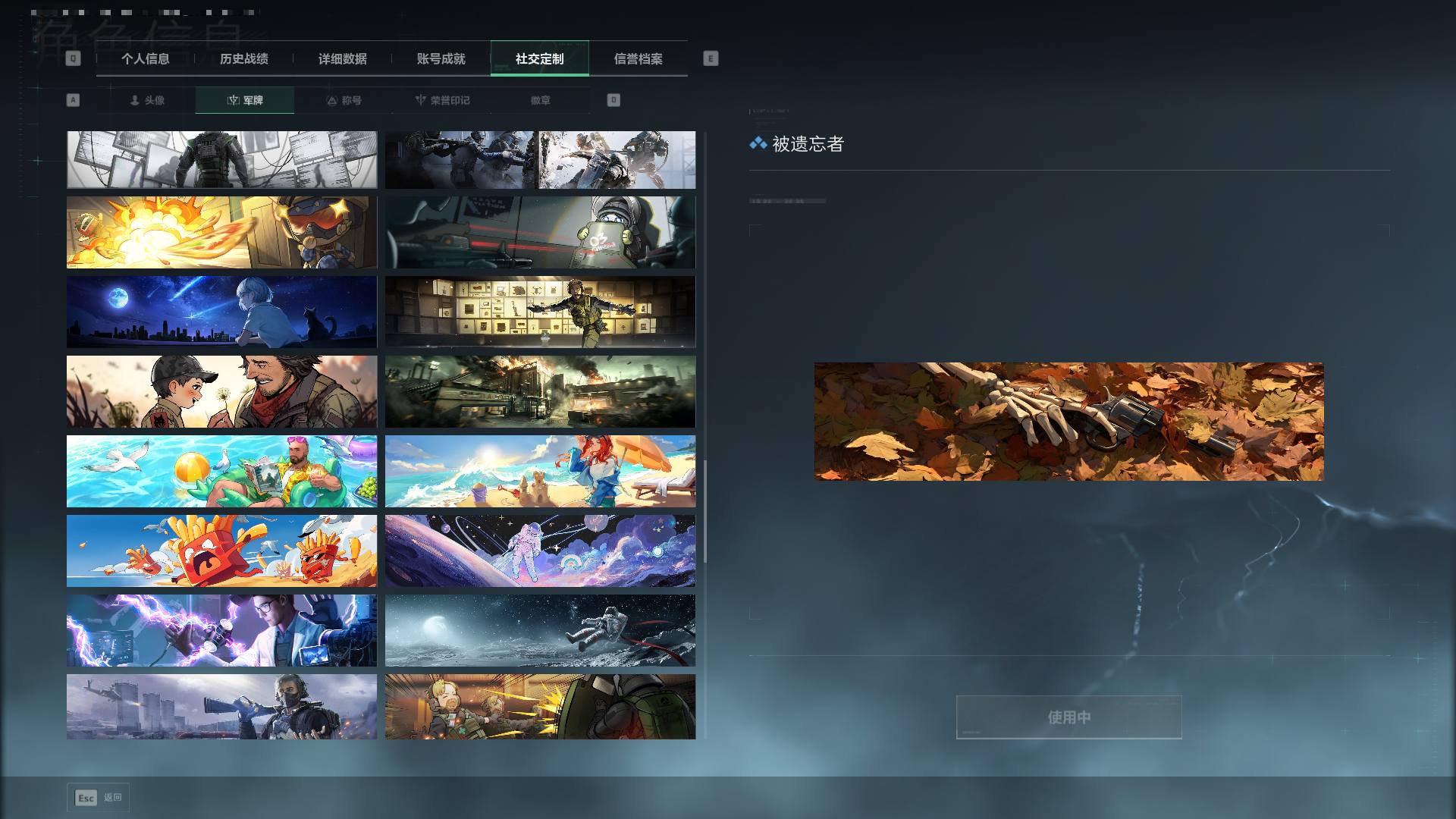Open the 信誉档案 tab
The image size is (1456, 819).
tap(639, 58)
